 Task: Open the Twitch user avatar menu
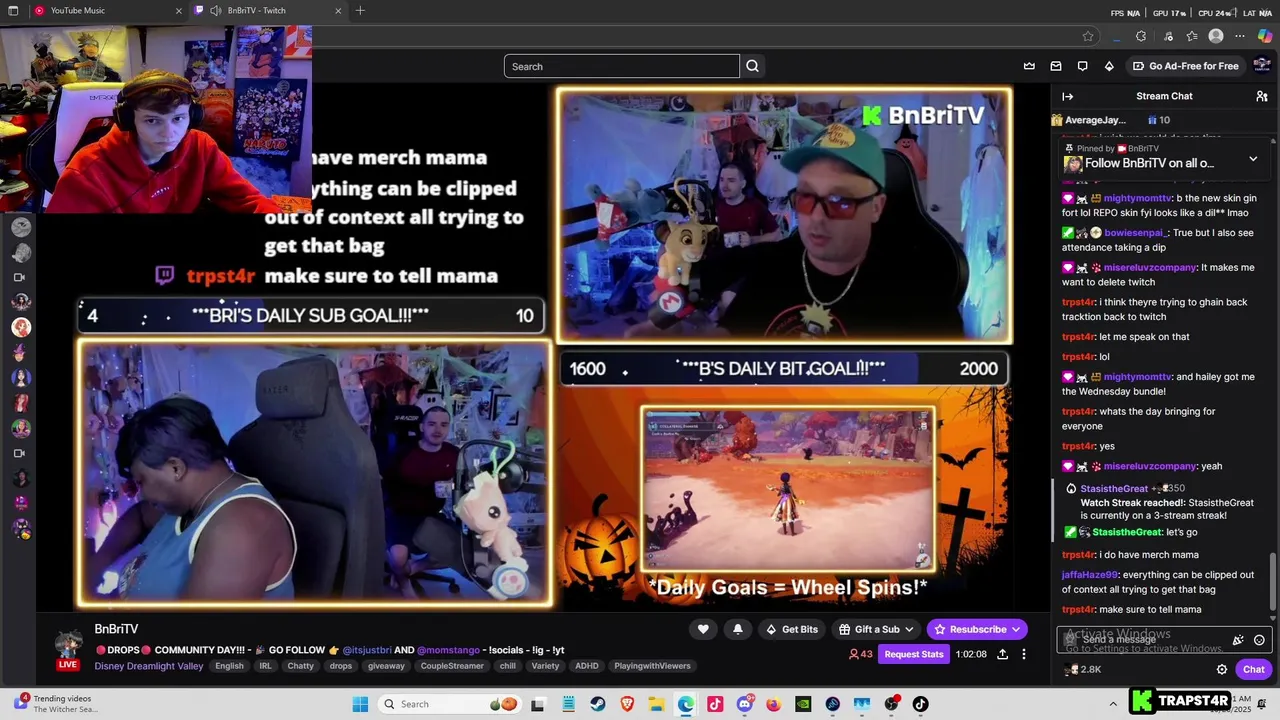click(1262, 66)
